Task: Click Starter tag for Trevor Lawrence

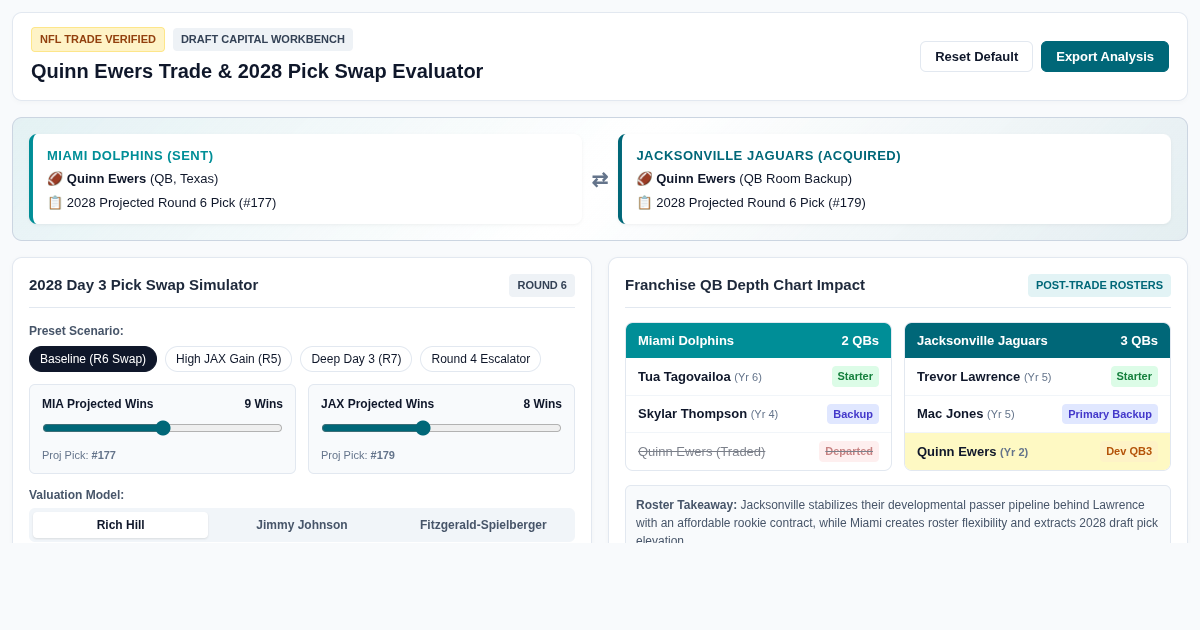Action: (x=1134, y=377)
